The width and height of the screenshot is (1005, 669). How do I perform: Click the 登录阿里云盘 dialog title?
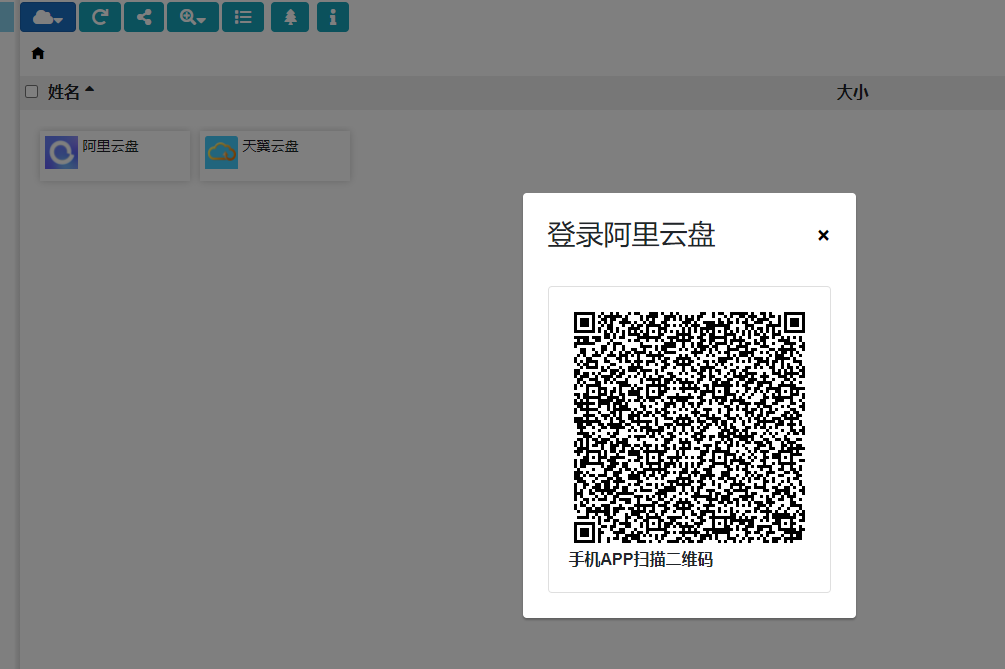(631, 235)
